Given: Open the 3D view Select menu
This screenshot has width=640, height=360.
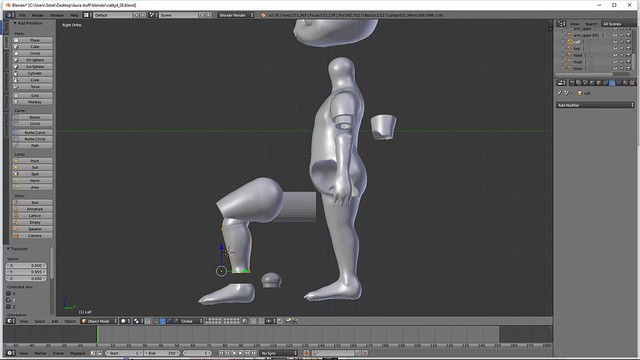Looking at the screenshot, I should coord(40,321).
